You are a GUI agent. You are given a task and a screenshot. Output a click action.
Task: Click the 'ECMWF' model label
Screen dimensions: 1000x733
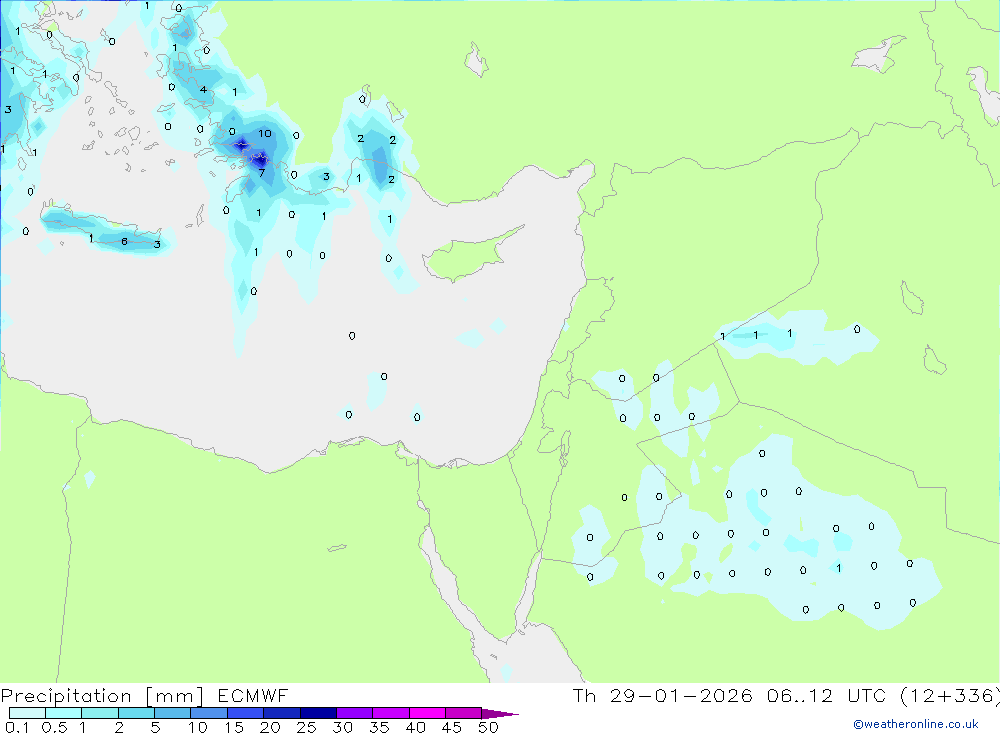tap(253, 695)
